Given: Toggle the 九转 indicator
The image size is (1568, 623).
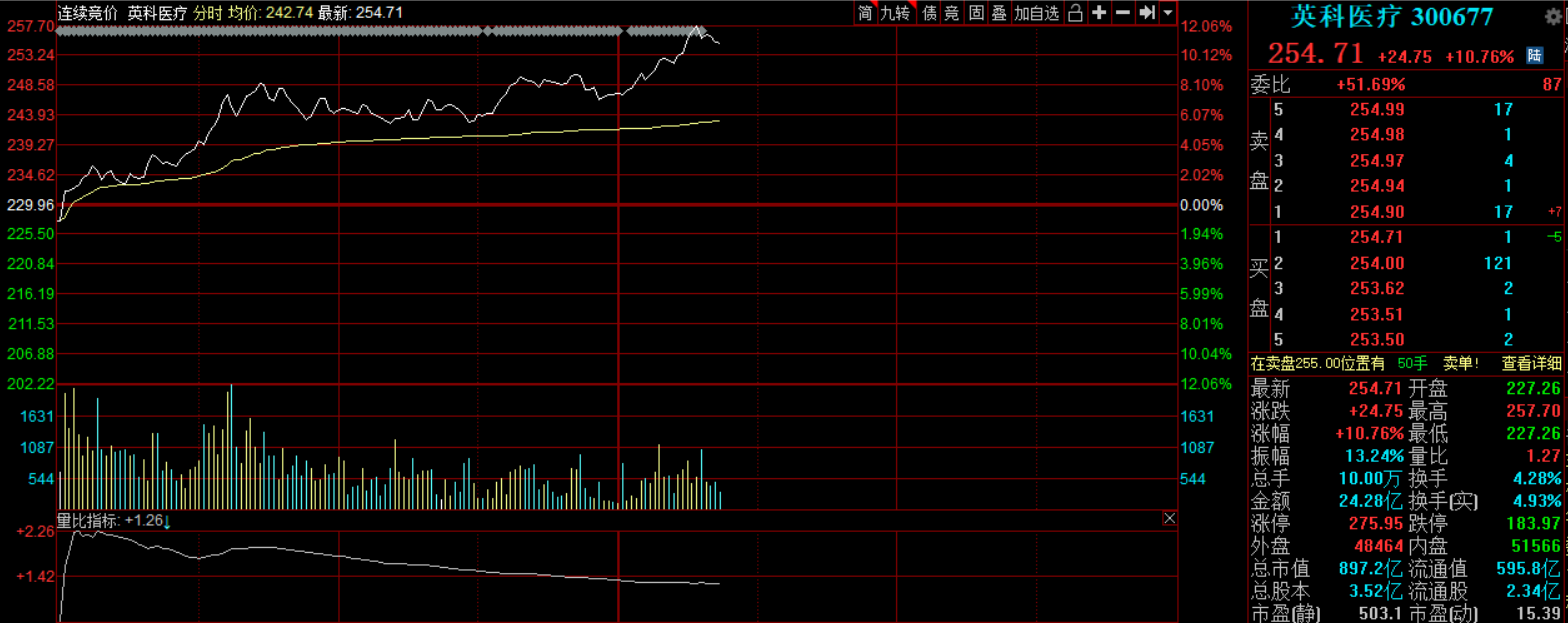Looking at the screenshot, I should click(896, 12).
